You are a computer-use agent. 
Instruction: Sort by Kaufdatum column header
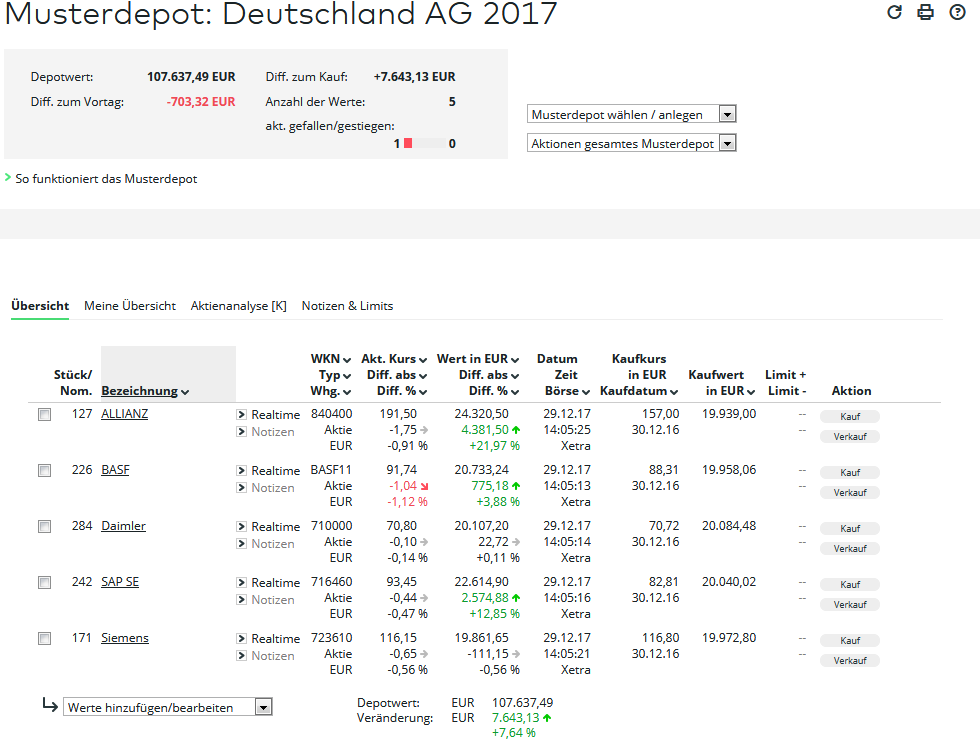point(639,391)
